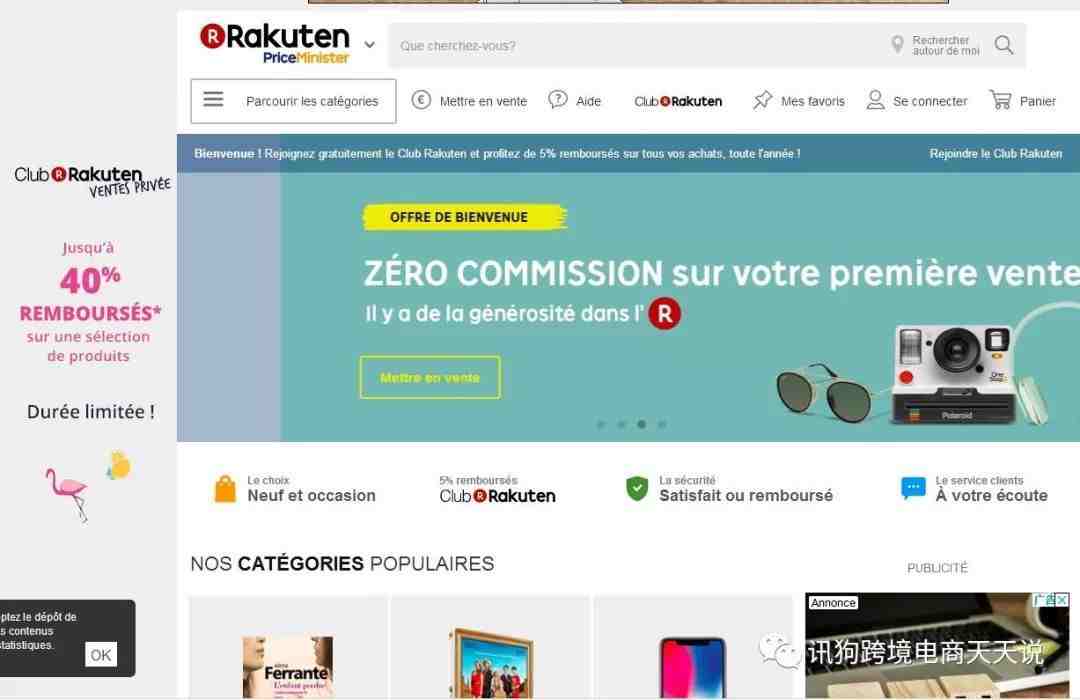
Task: Close the Annonce advertisement with the X
Action: [1063, 600]
